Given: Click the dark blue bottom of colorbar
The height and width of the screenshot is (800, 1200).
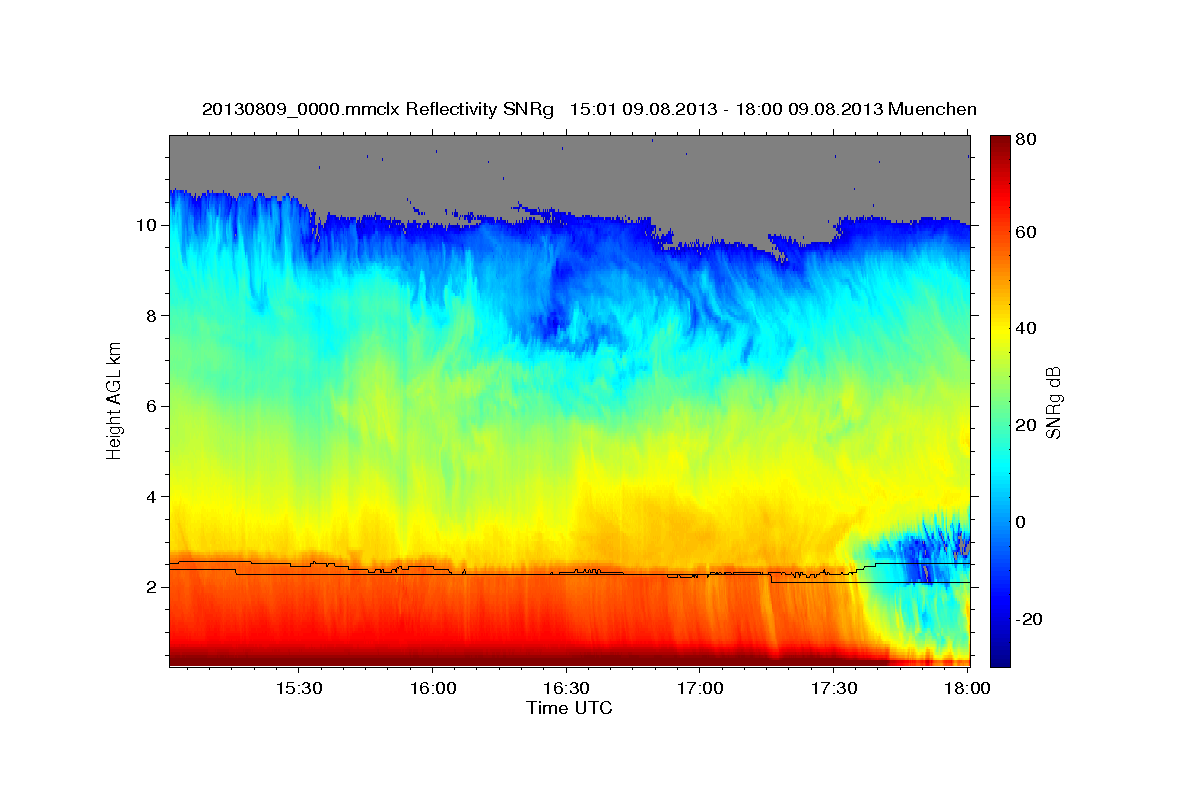Looking at the screenshot, I should (1000, 656).
